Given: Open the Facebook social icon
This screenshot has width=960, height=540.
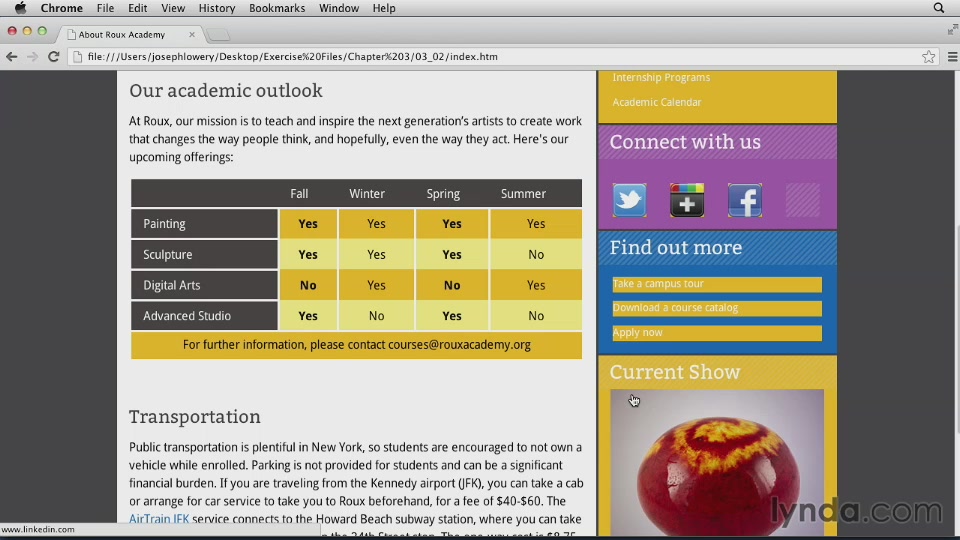Looking at the screenshot, I should (745, 200).
